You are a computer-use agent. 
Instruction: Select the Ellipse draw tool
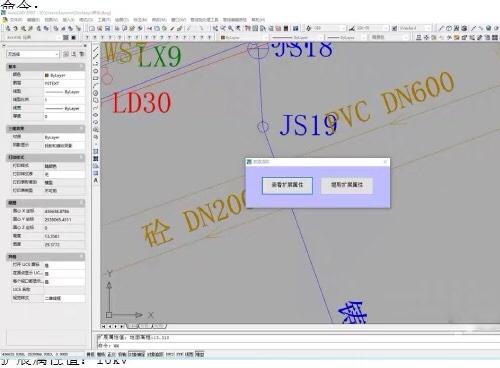pyautogui.click(x=96, y=115)
